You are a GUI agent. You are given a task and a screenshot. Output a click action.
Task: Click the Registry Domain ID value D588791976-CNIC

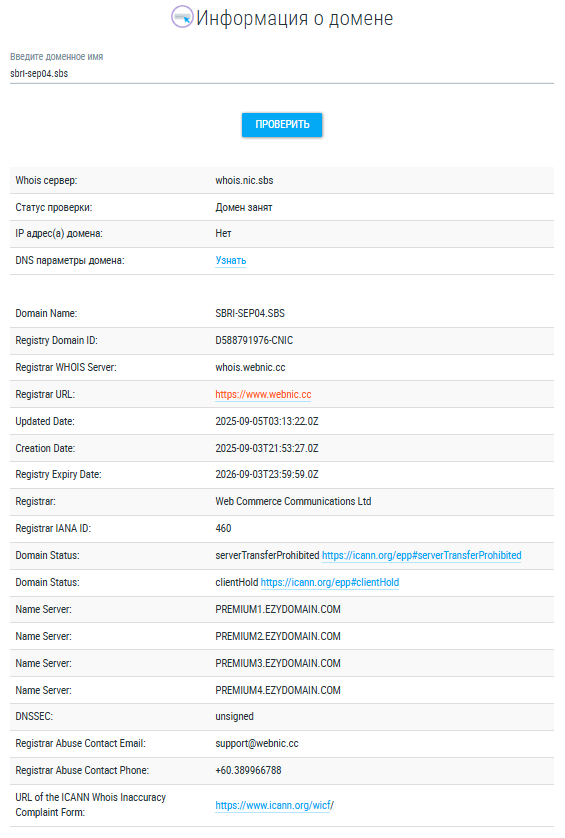click(254, 340)
